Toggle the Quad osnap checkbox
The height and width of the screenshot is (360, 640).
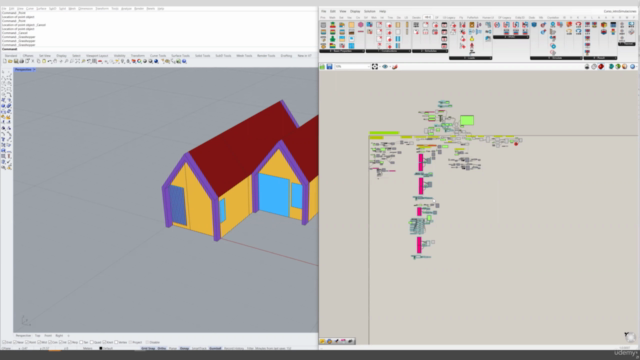[x=92, y=342]
